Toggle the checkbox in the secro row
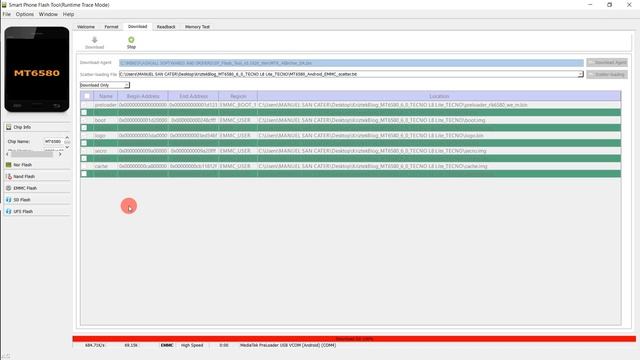The image size is (640, 360). pyautogui.click(x=84, y=151)
